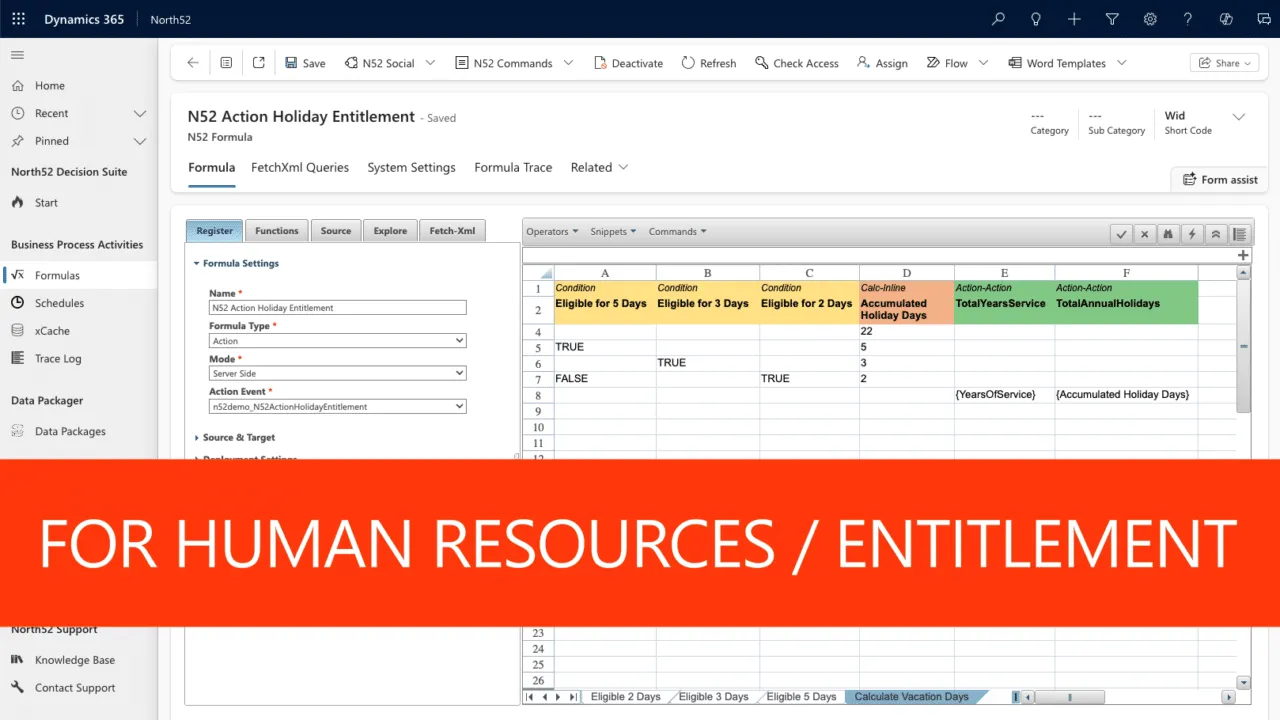Save the formula record
Image resolution: width=1280 pixels, height=720 pixels.
click(x=305, y=63)
